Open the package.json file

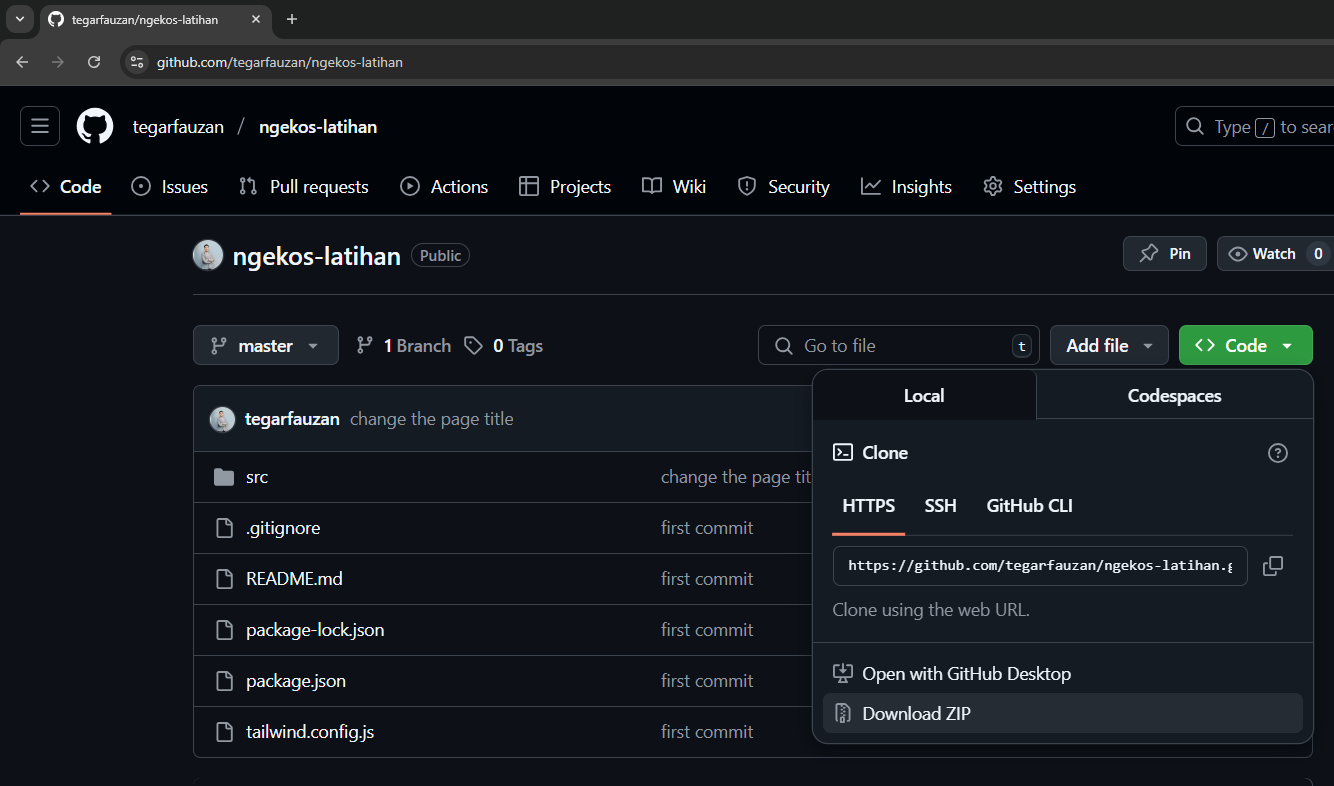[296, 681]
